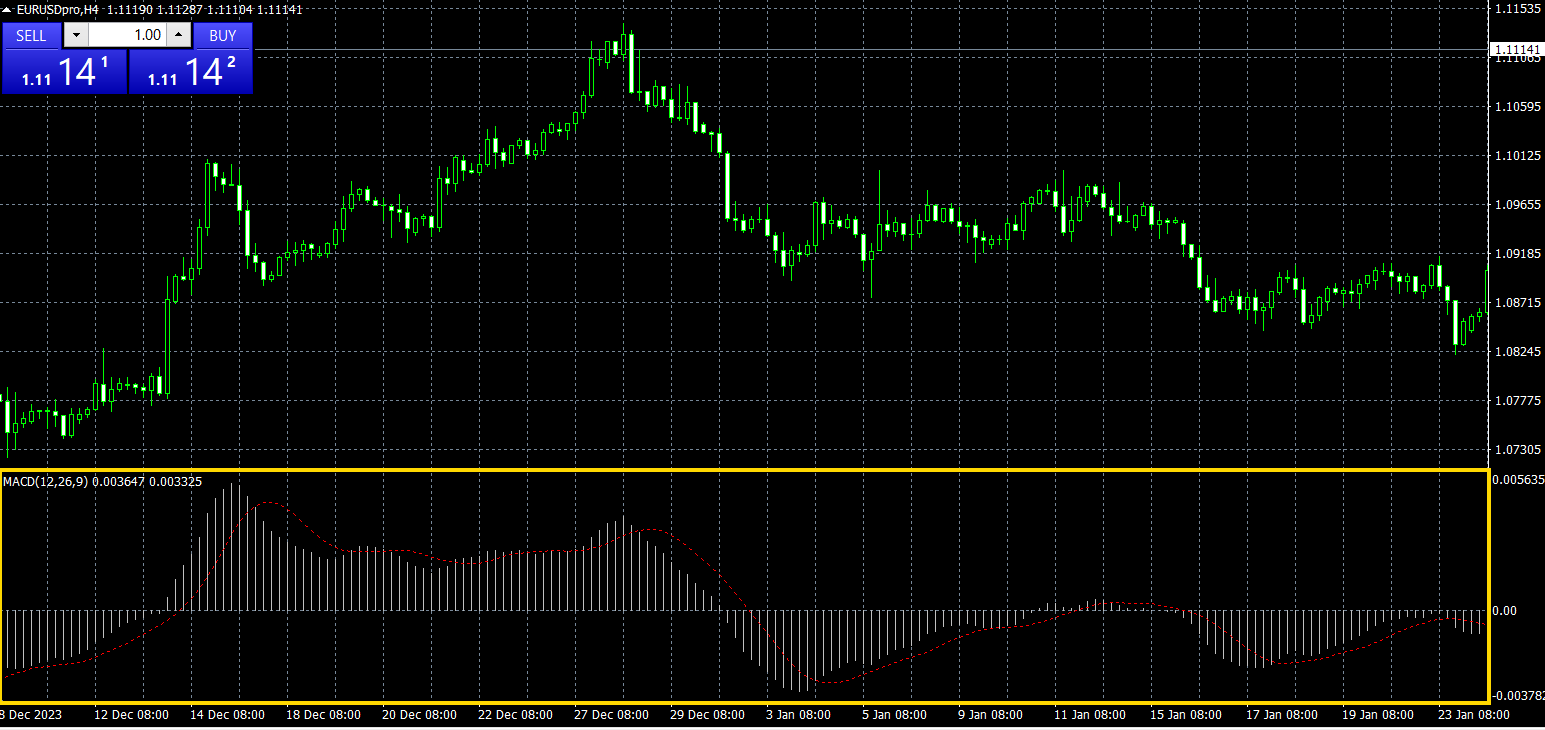Click the SELL button
The height and width of the screenshot is (730, 1545).
(x=31, y=35)
